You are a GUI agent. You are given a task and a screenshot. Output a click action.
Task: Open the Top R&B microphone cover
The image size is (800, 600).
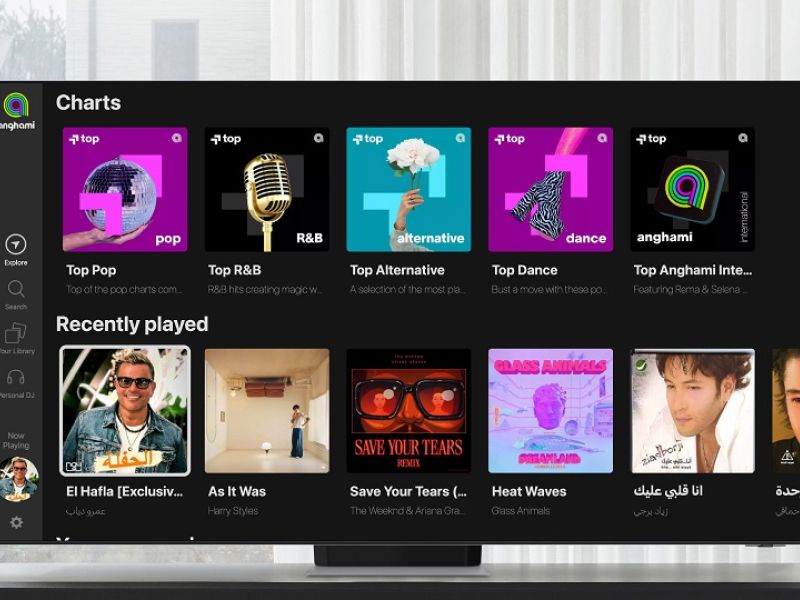pos(267,190)
